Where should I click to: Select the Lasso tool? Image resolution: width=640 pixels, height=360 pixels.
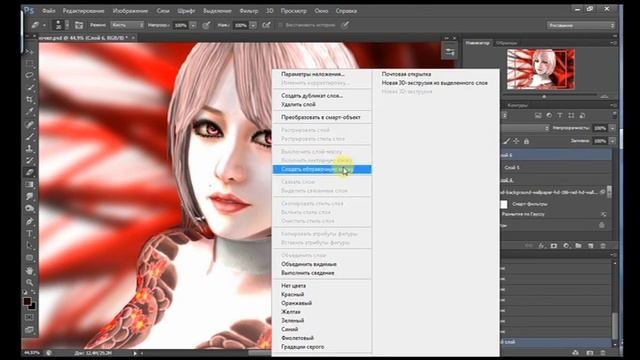pyautogui.click(x=29, y=75)
